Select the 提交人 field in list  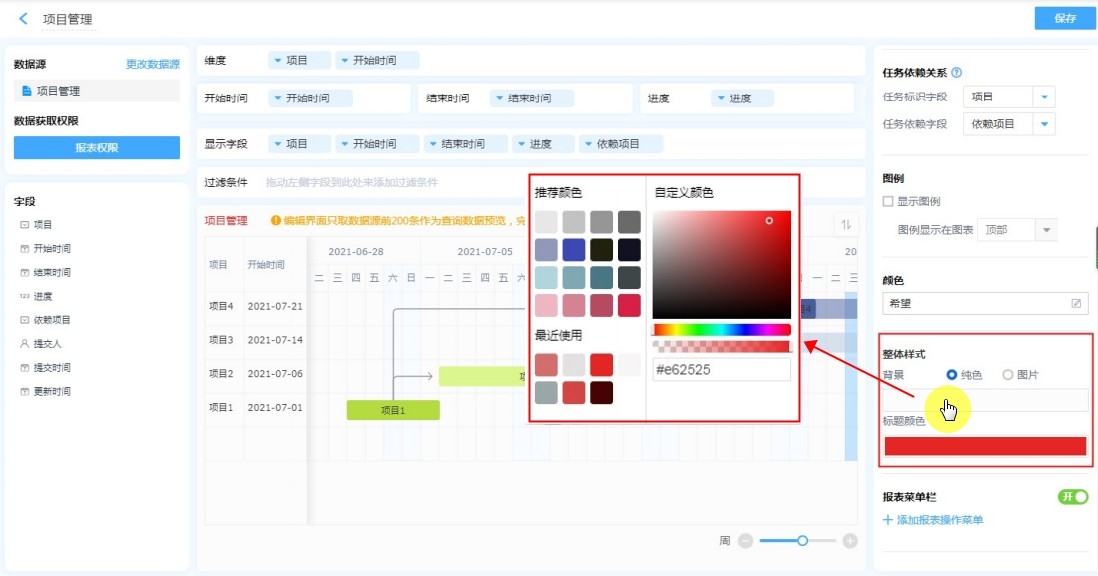point(46,344)
